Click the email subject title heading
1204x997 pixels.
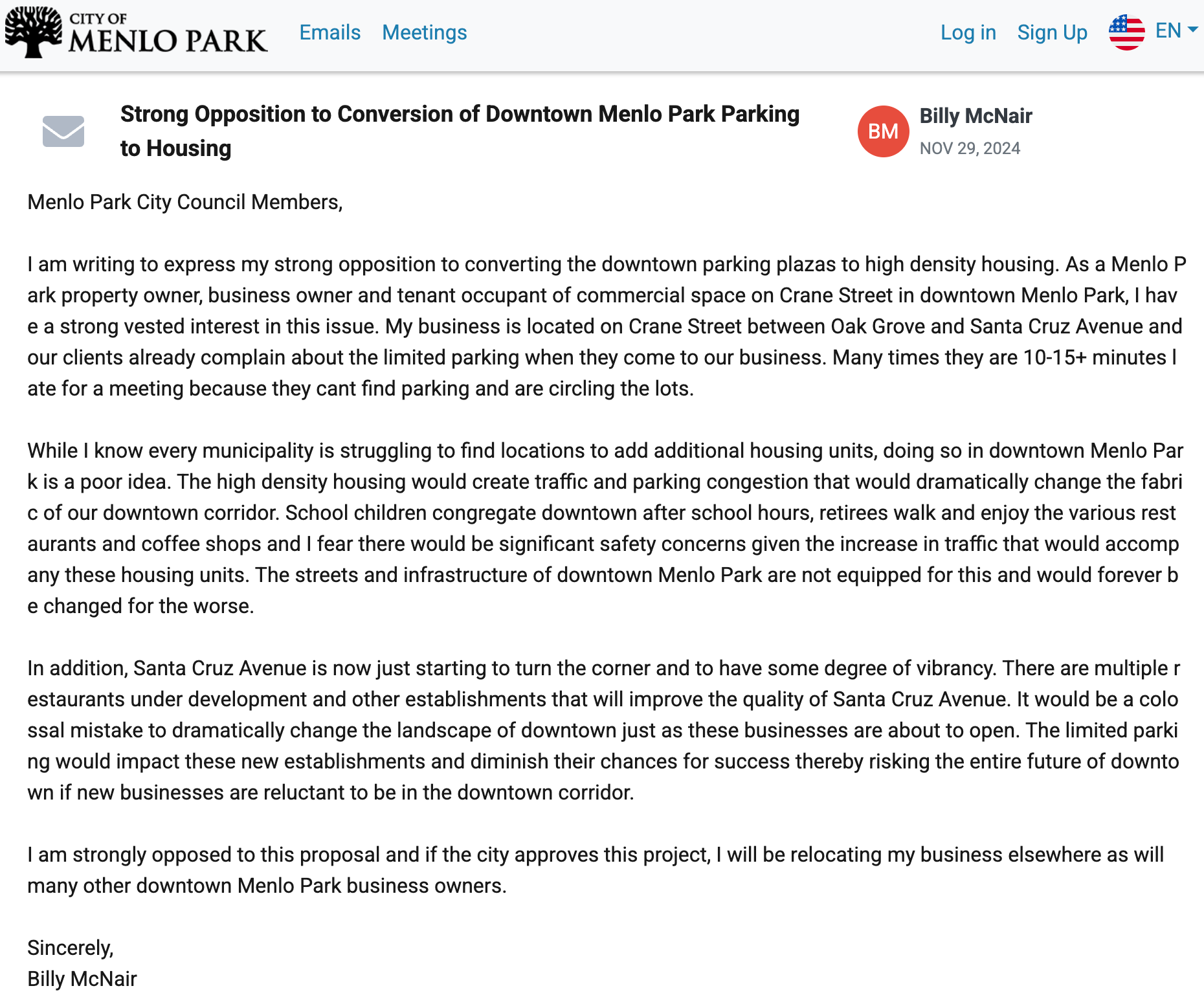point(460,131)
